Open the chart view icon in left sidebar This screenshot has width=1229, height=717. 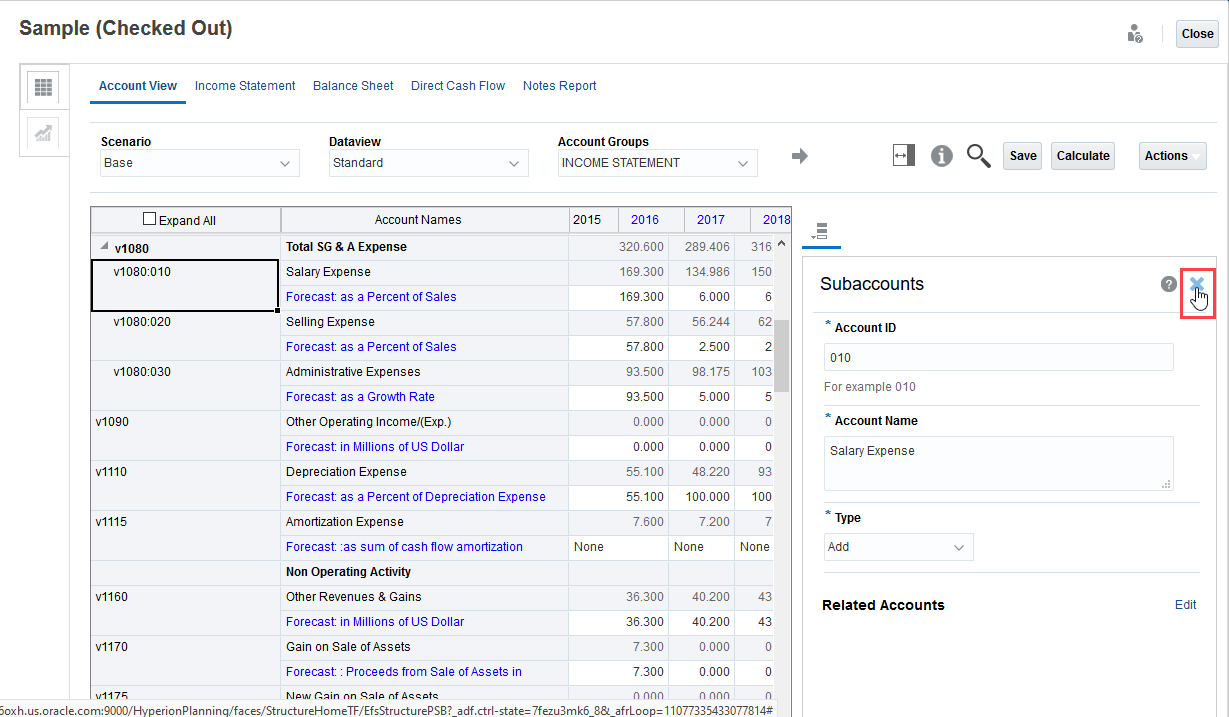point(43,134)
